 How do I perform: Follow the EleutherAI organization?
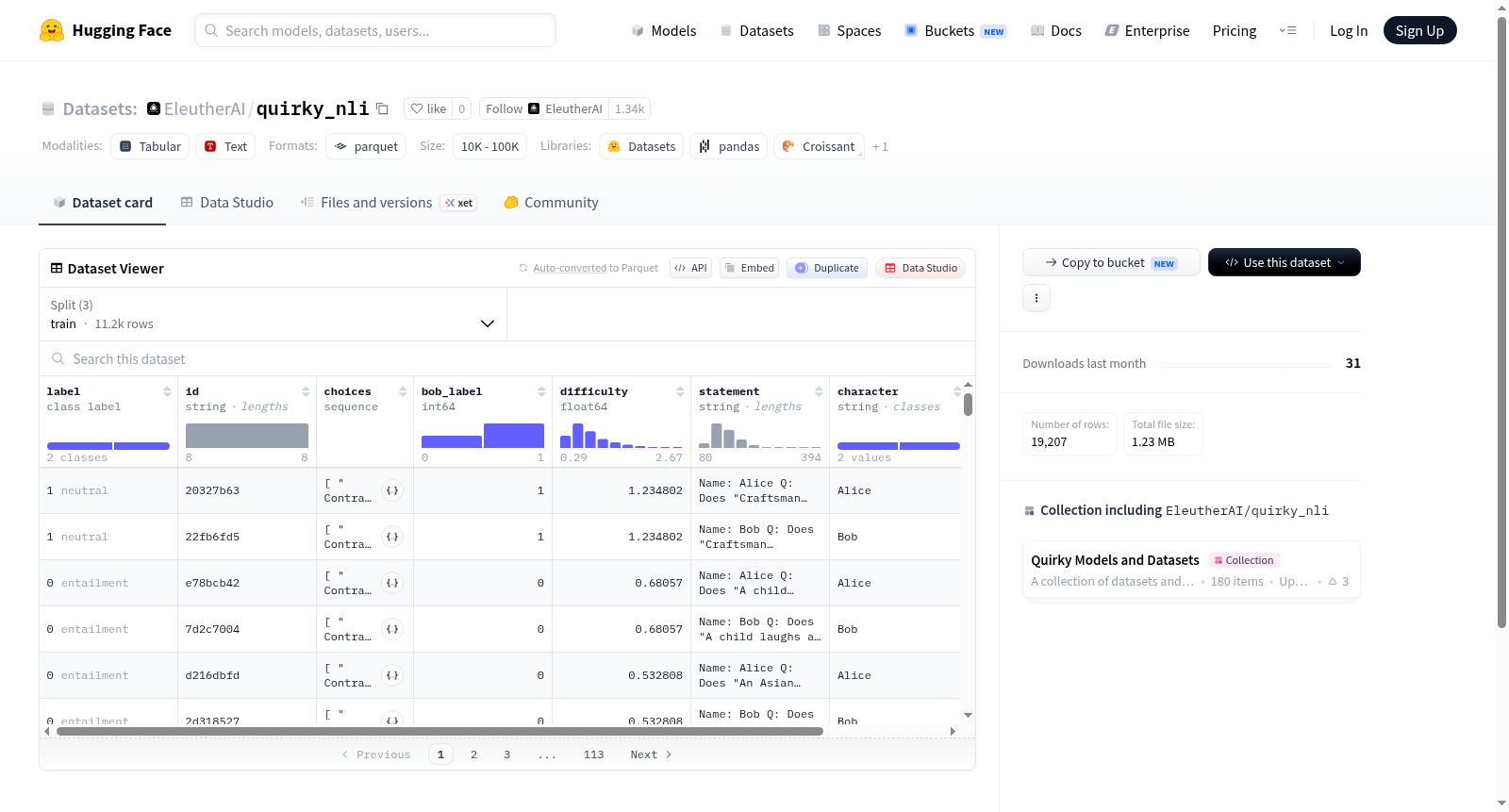pos(544,108)
